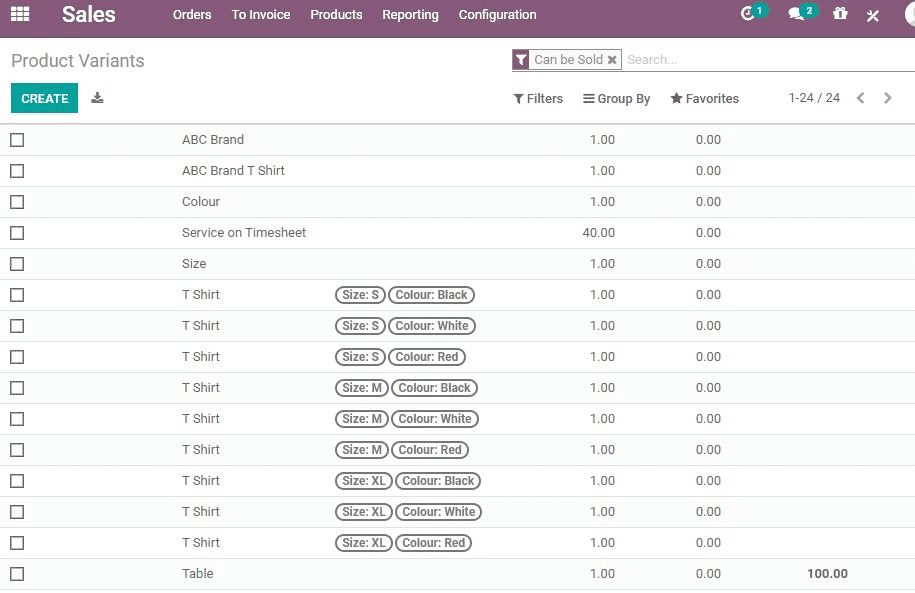915x593 pixels.
Task: Click the Sales app title
Action: (89, 15)
